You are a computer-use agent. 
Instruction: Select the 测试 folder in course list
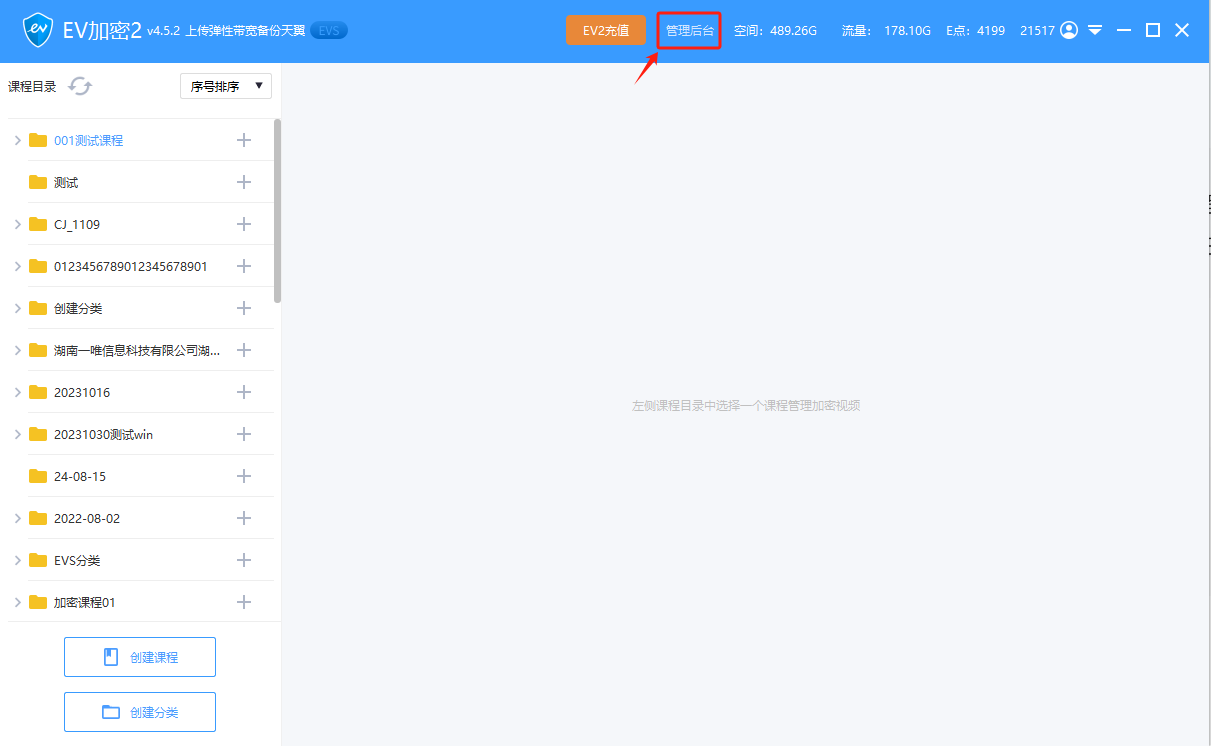click(66, 183)
